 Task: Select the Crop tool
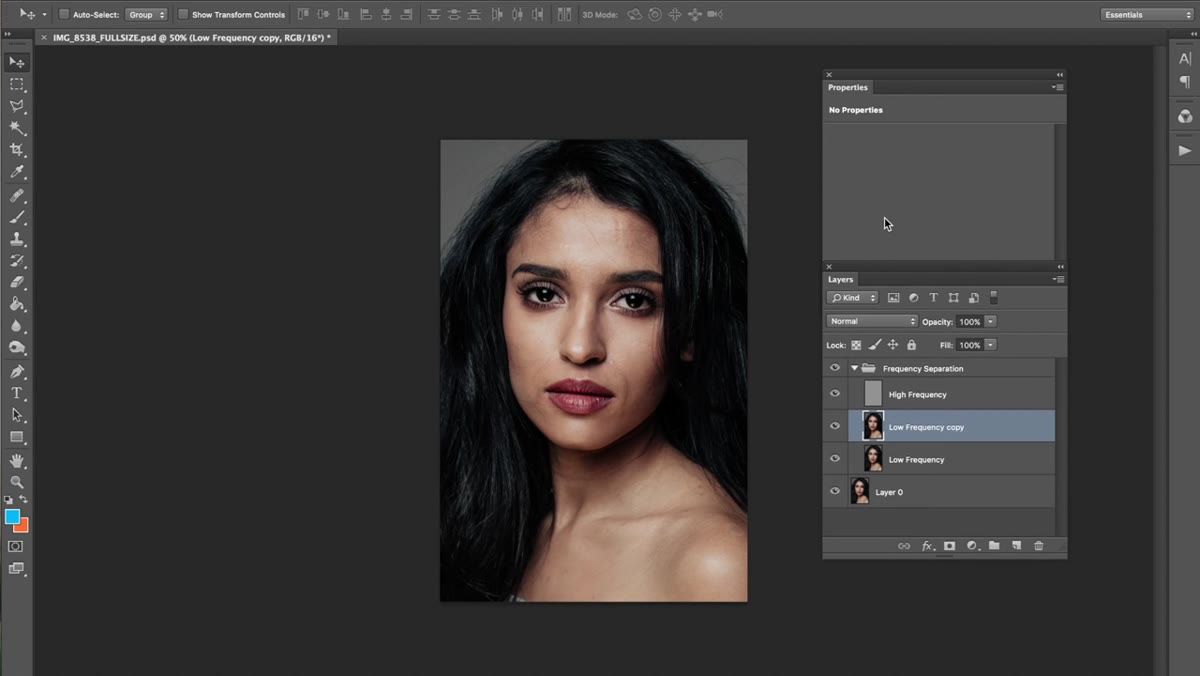click(17, 150)
